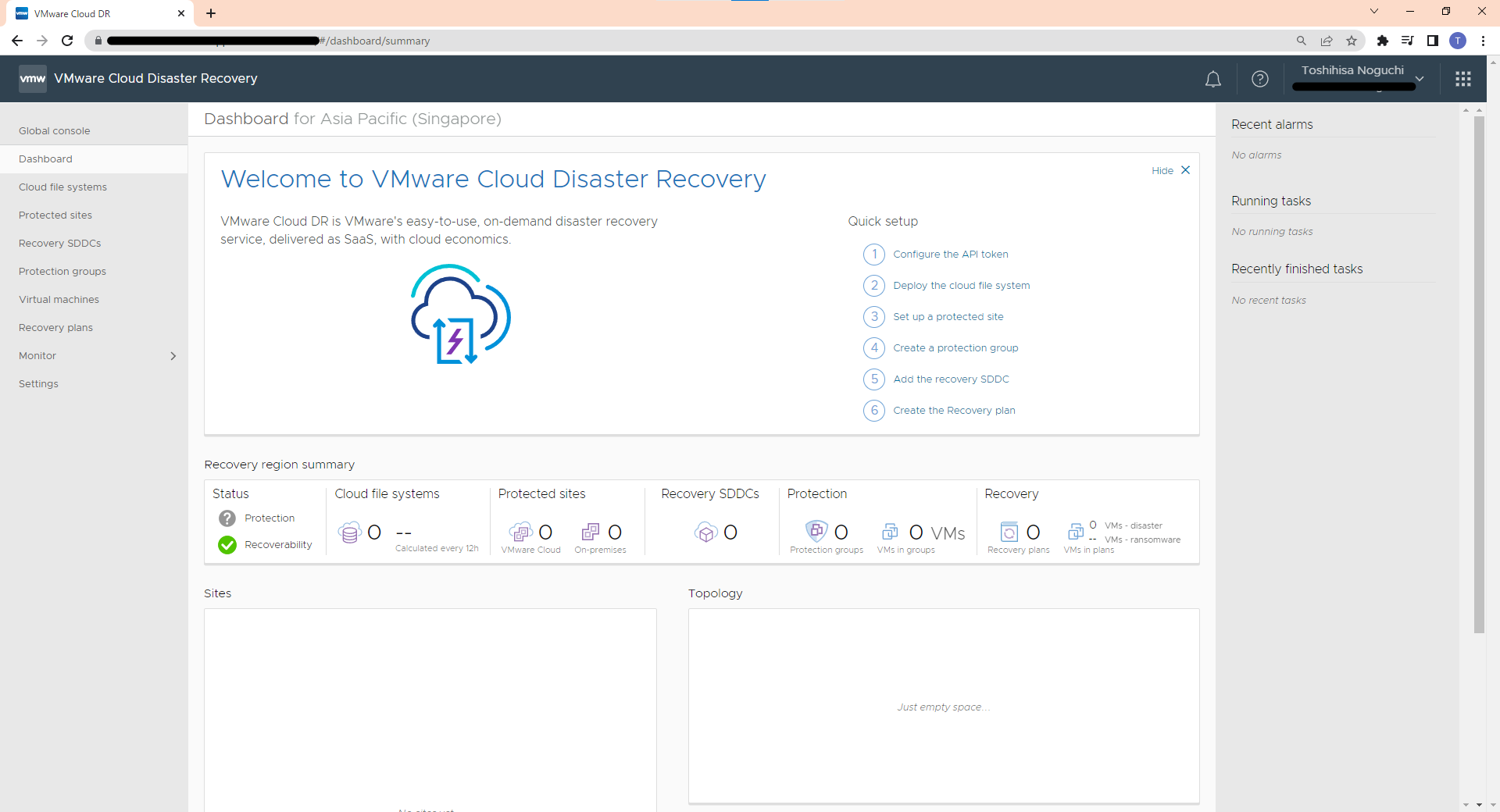Open a new browser tab
This screenshot has width=1500, height=812.
click(x=211, y=13)
